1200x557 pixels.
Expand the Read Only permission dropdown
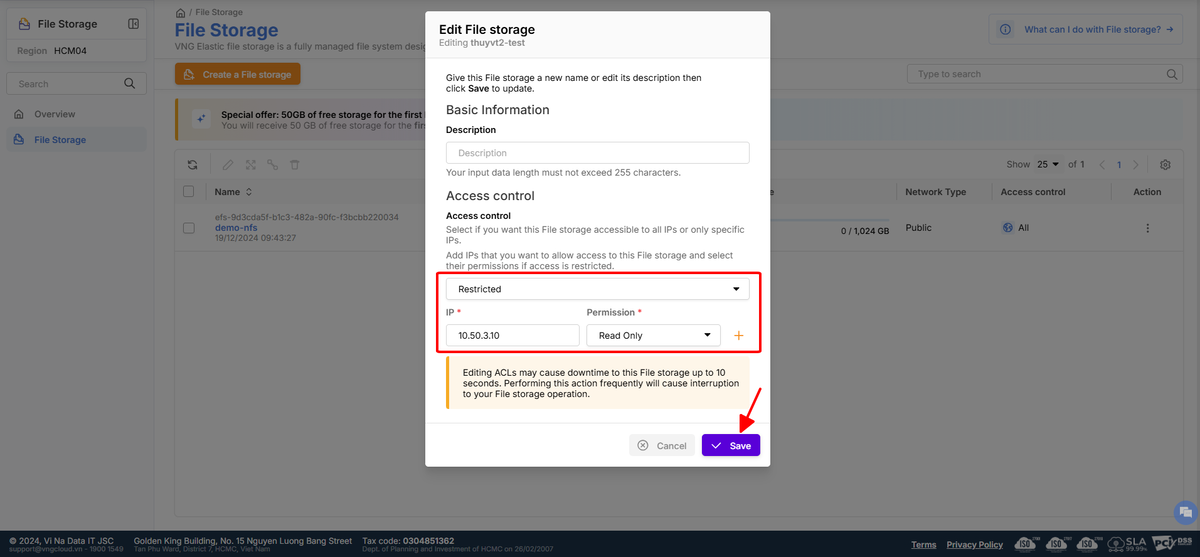(x=652, y=336)
